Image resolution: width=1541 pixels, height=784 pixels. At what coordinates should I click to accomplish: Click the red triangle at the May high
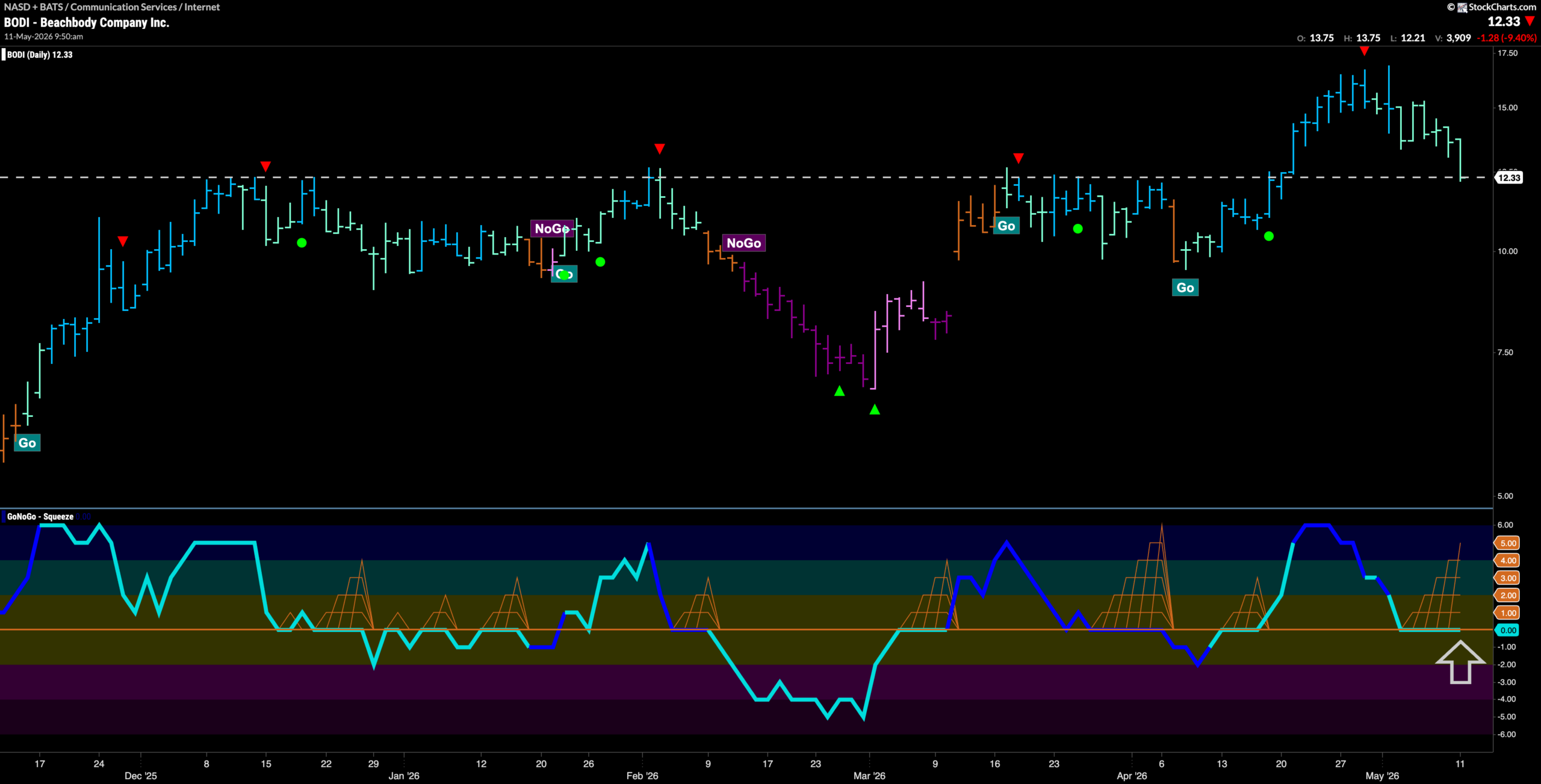click(x=1365, y=52)
